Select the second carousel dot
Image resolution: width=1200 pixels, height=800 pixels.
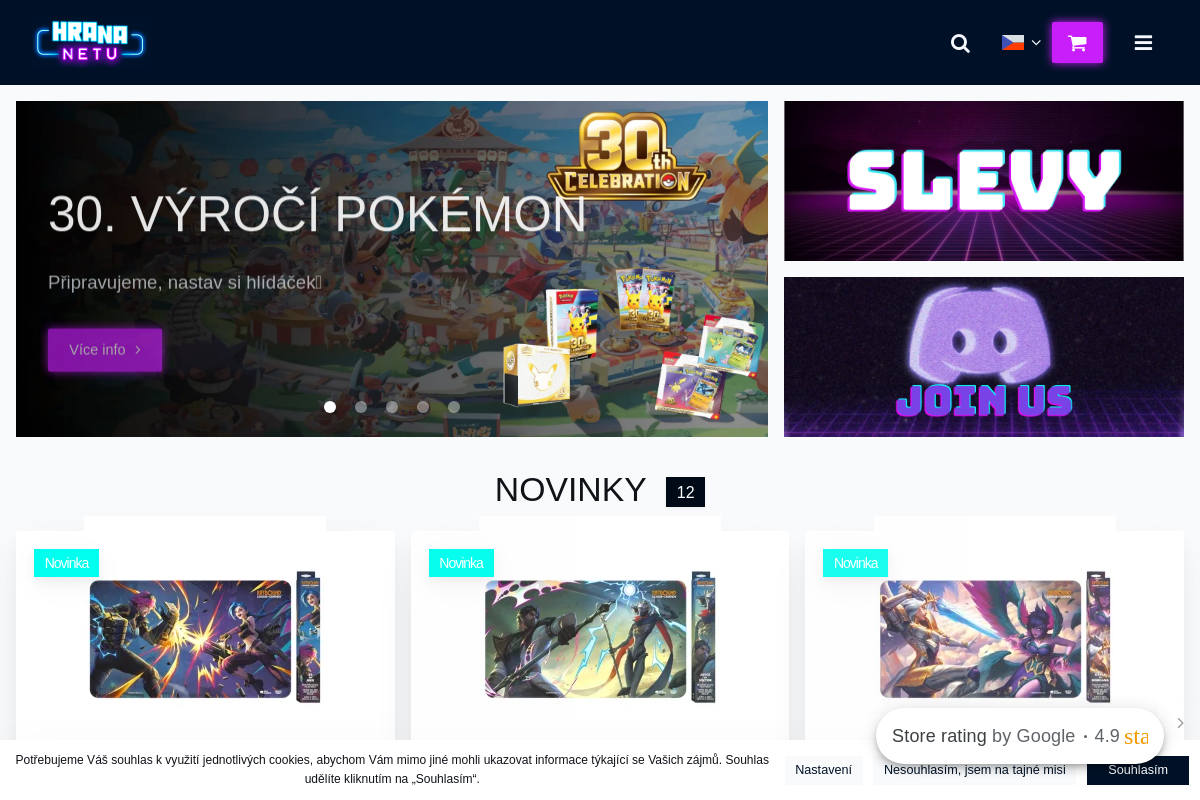click(x=361, y=407)
